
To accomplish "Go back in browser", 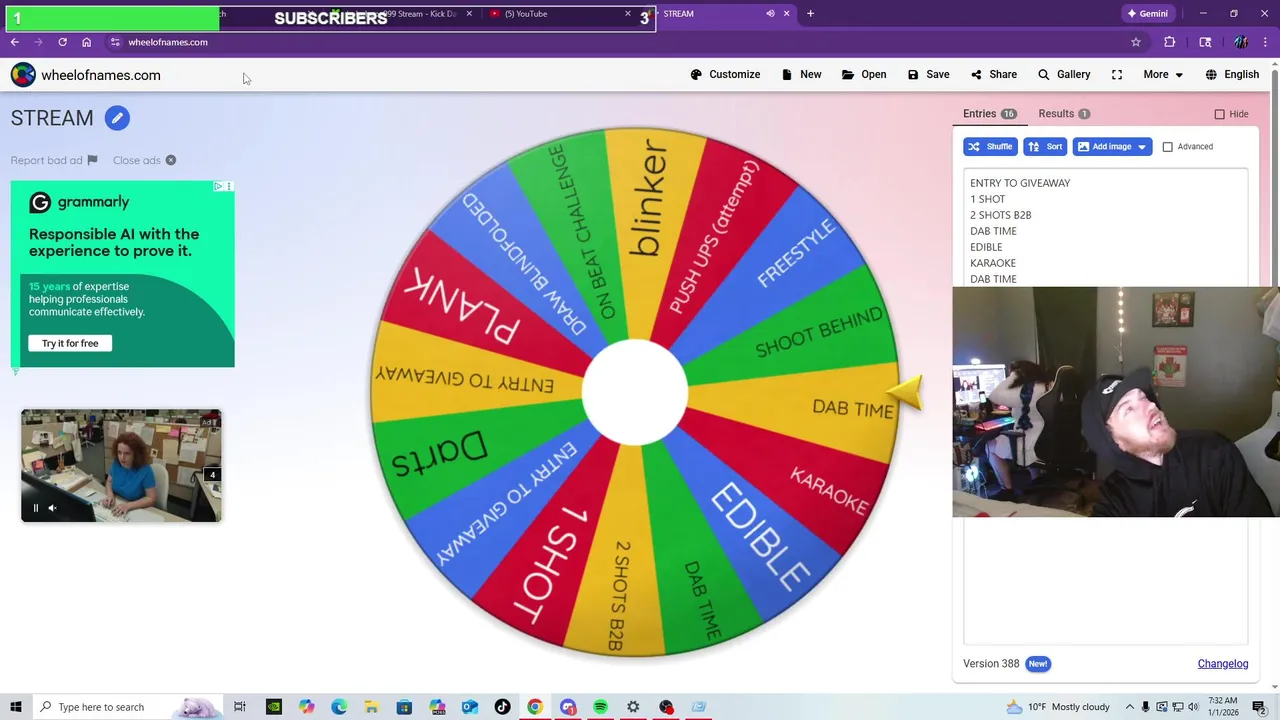I will pyautogui.click(x=14, y=42).
